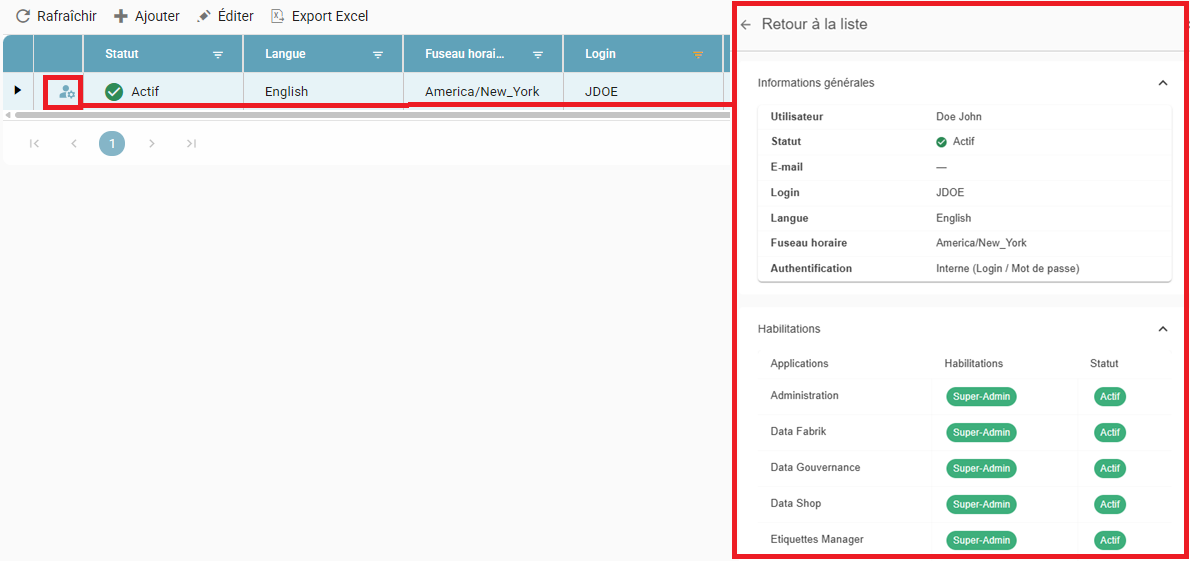Click the Éditer pencil icon
1190x561 pixels.
tap(203, 16)
